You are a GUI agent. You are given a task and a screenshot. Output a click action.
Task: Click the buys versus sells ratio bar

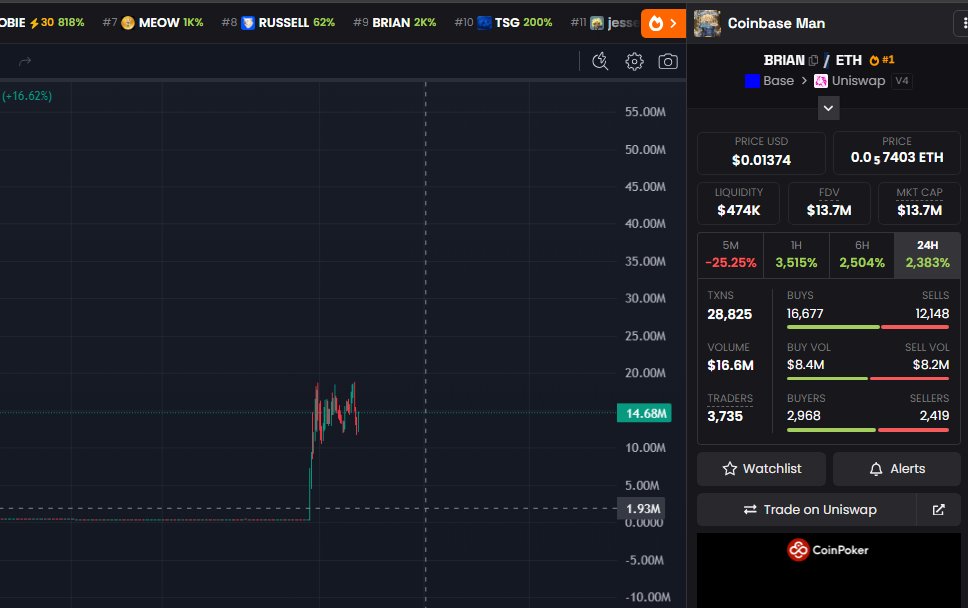[867, 327]
